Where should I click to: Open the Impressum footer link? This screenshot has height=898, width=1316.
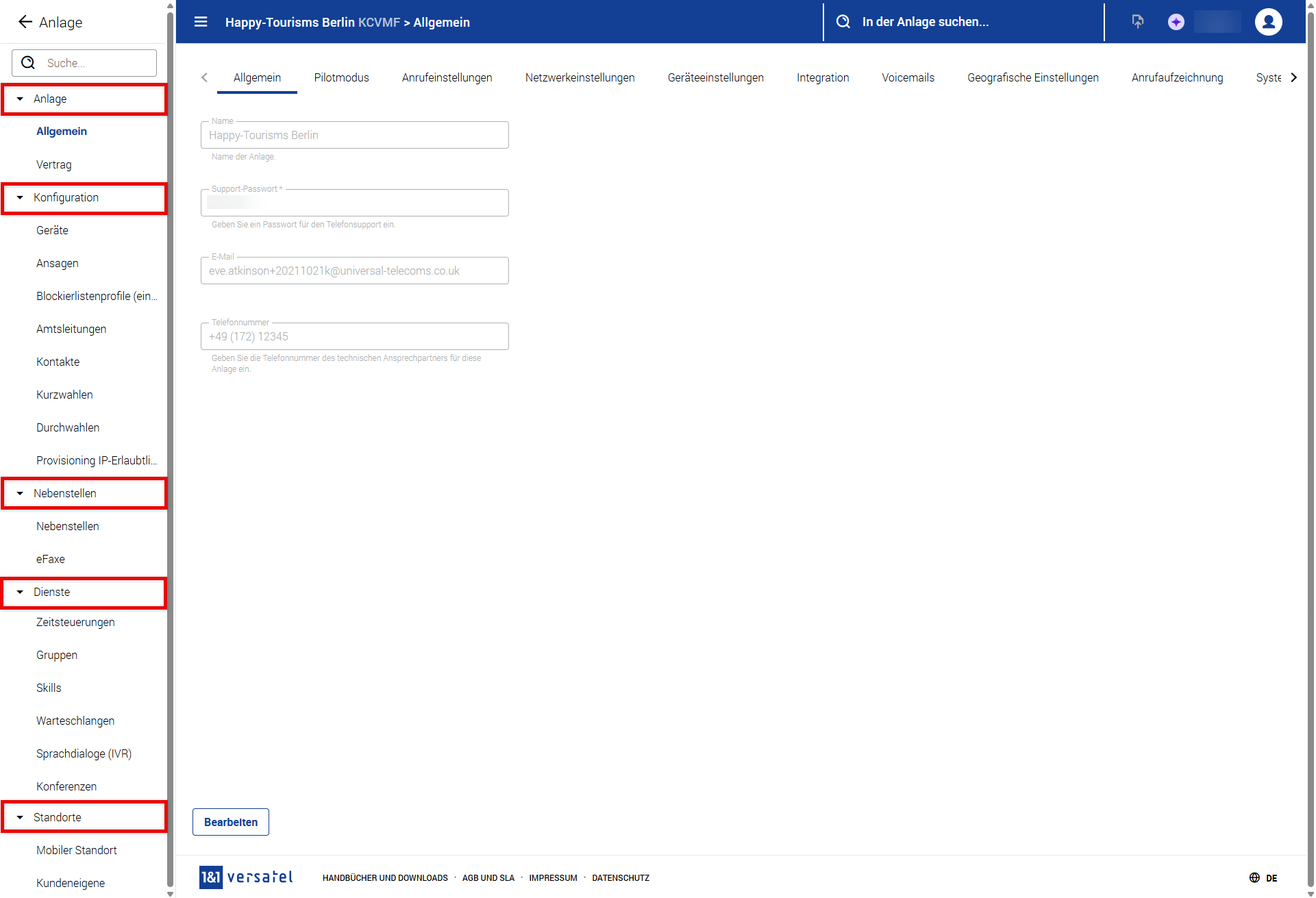(553, 878)
